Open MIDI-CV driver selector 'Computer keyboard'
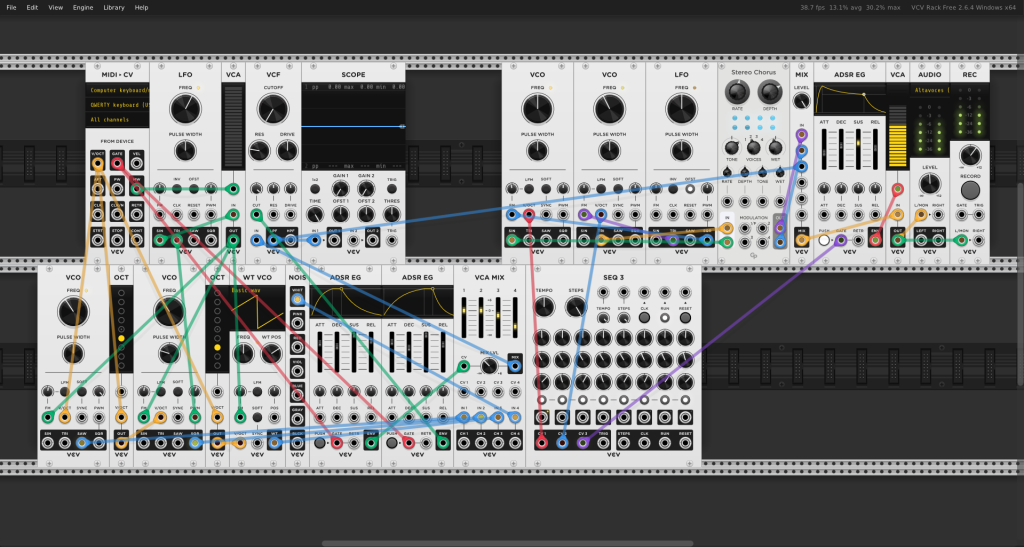1024x547 pixels. [118, 90]
